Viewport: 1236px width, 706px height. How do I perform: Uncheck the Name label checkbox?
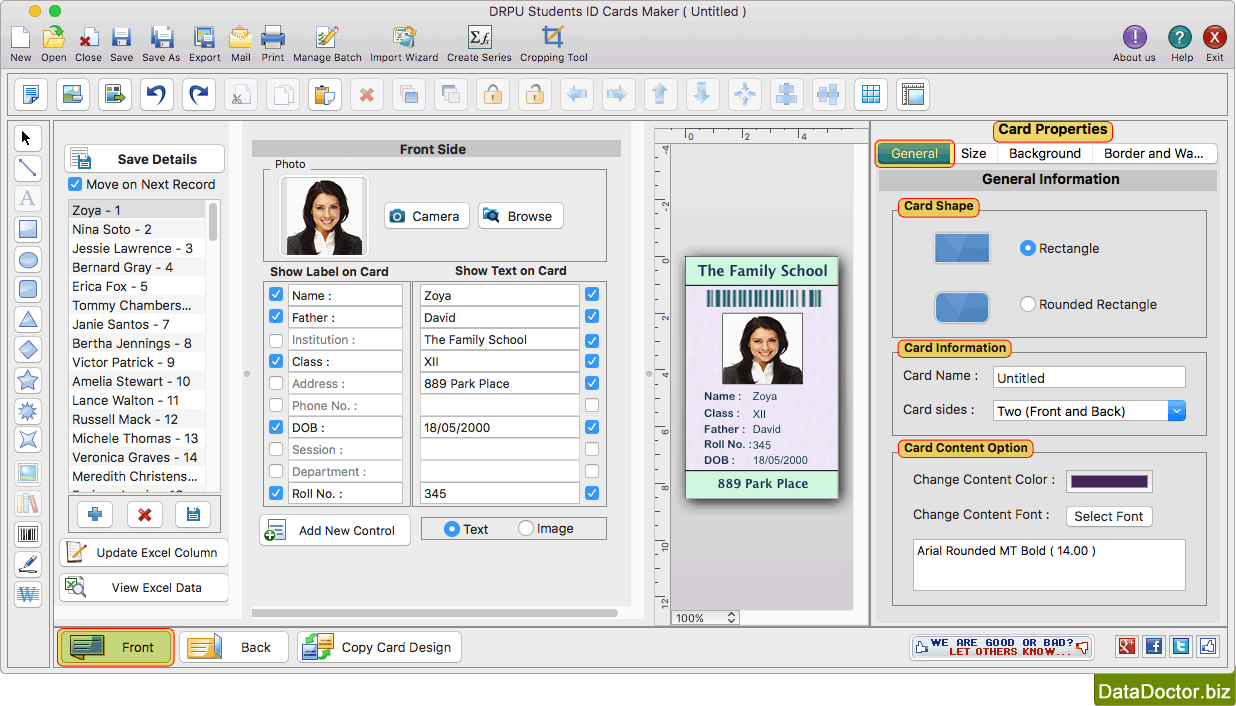coord(276,295)
